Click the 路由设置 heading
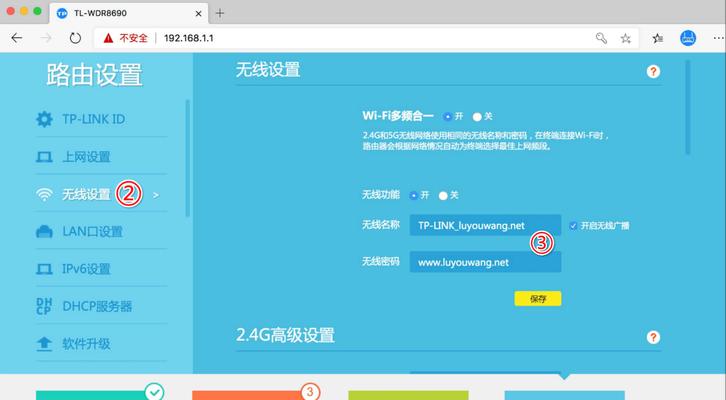This screenshot has height=400, width=726. coord(94,75)
